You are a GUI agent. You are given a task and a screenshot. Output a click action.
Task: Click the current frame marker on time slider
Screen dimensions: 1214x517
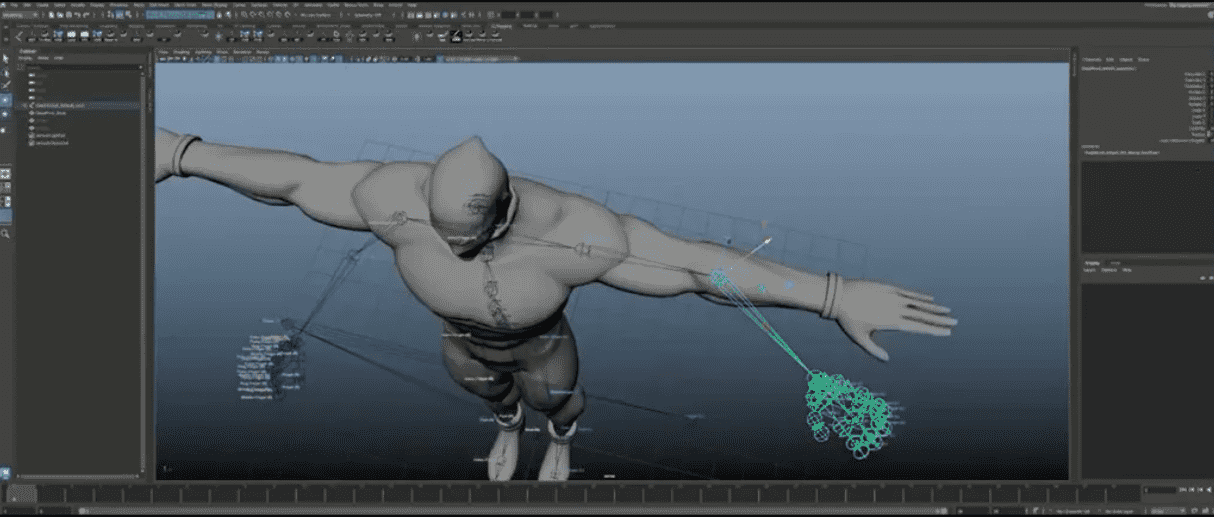pos(21,493)
